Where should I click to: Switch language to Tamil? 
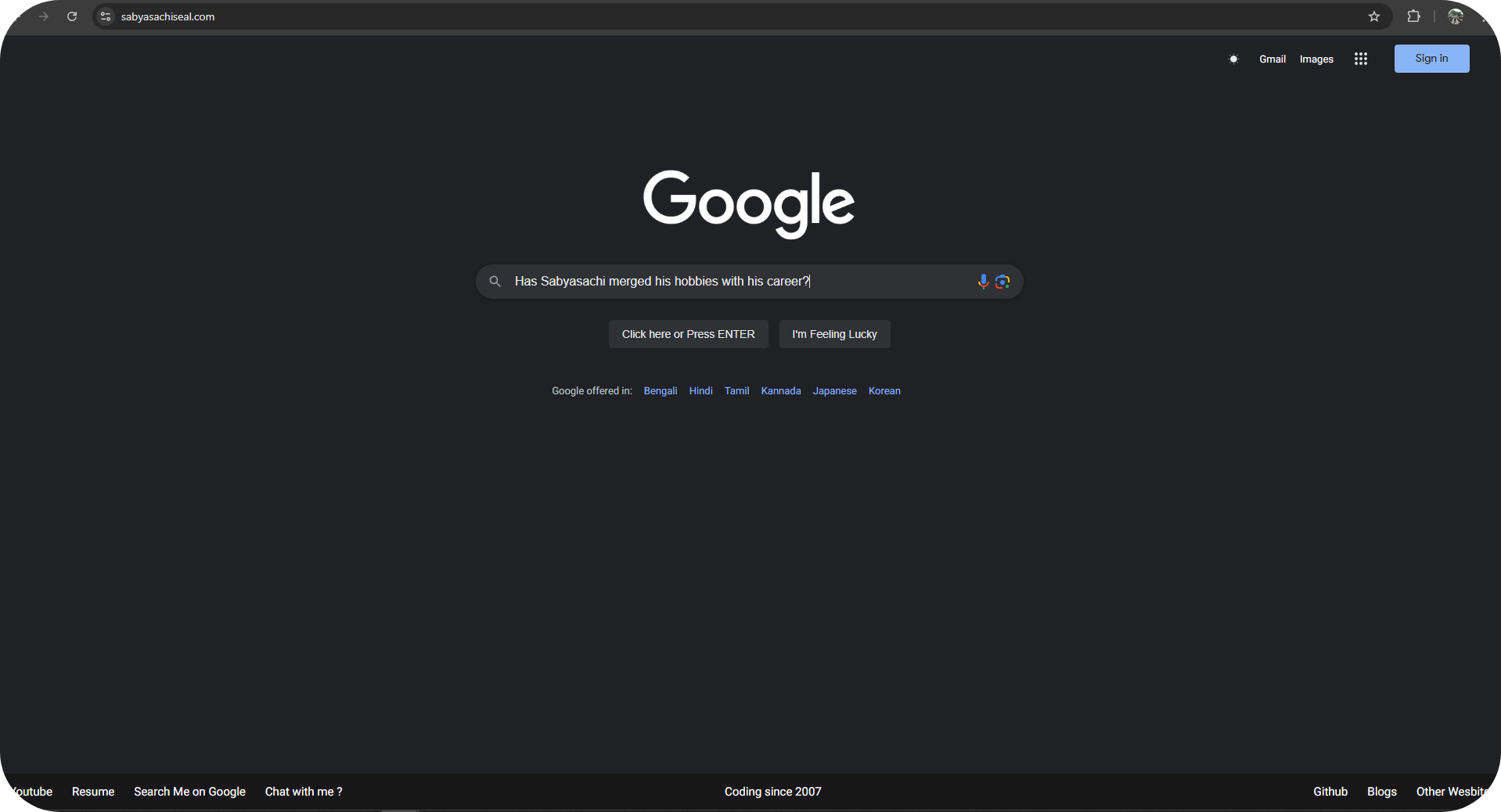pyautogui.click(x=736, y=391)
